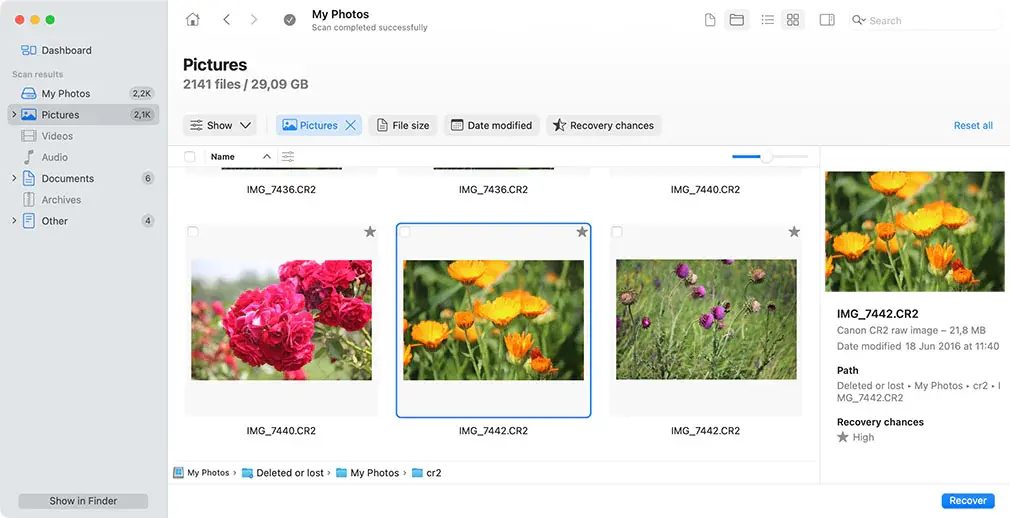Screen dimensions: 1010x518
Task: Open the column settings icon next to Name
Action: tap(288, 157)
